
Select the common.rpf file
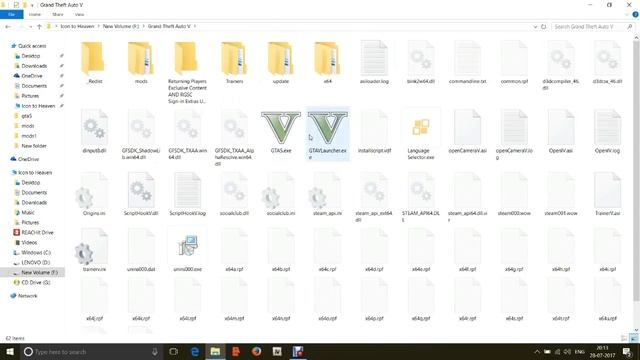point(514,59)
